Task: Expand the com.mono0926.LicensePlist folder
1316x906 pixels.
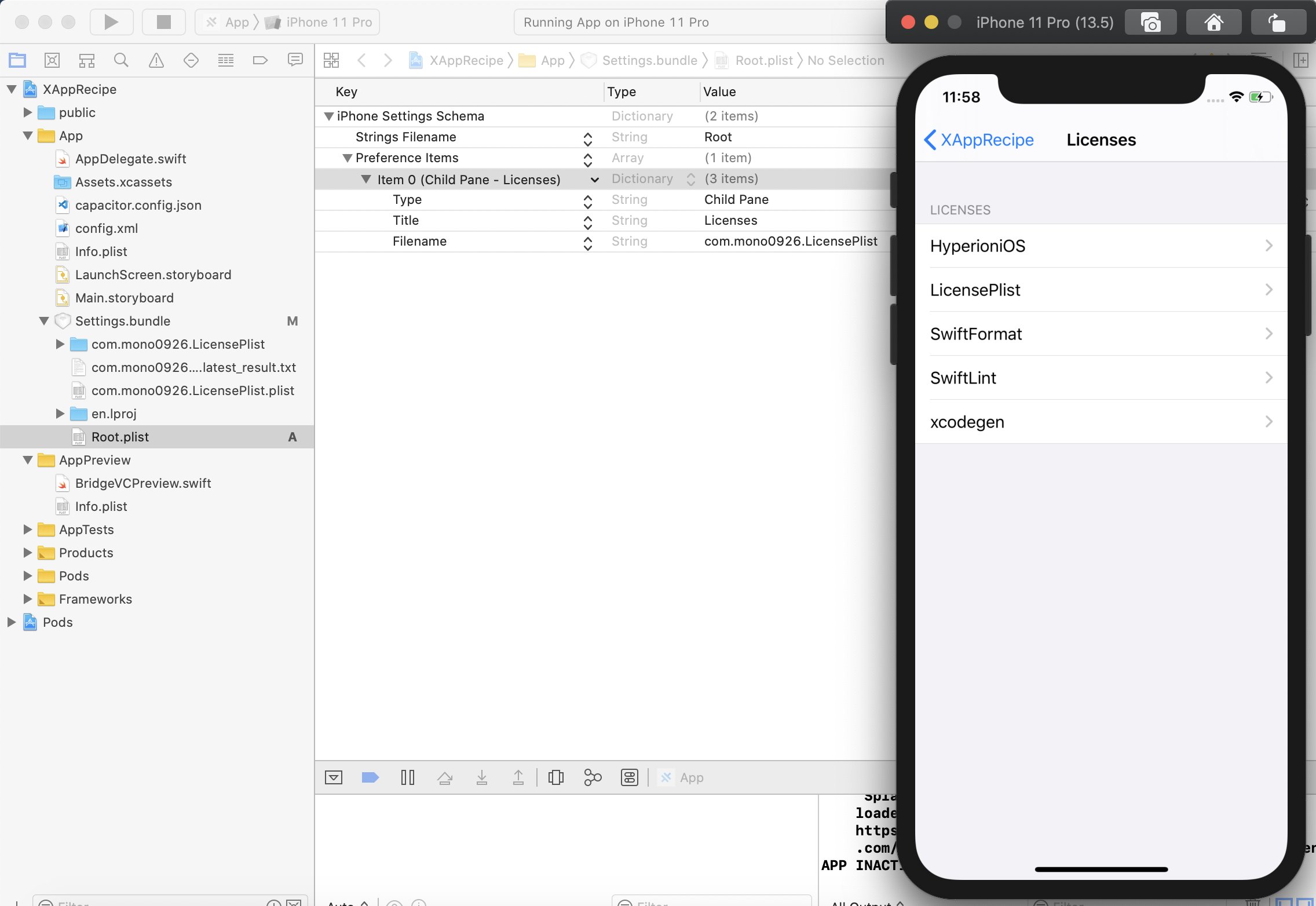Action: (60, 344)
